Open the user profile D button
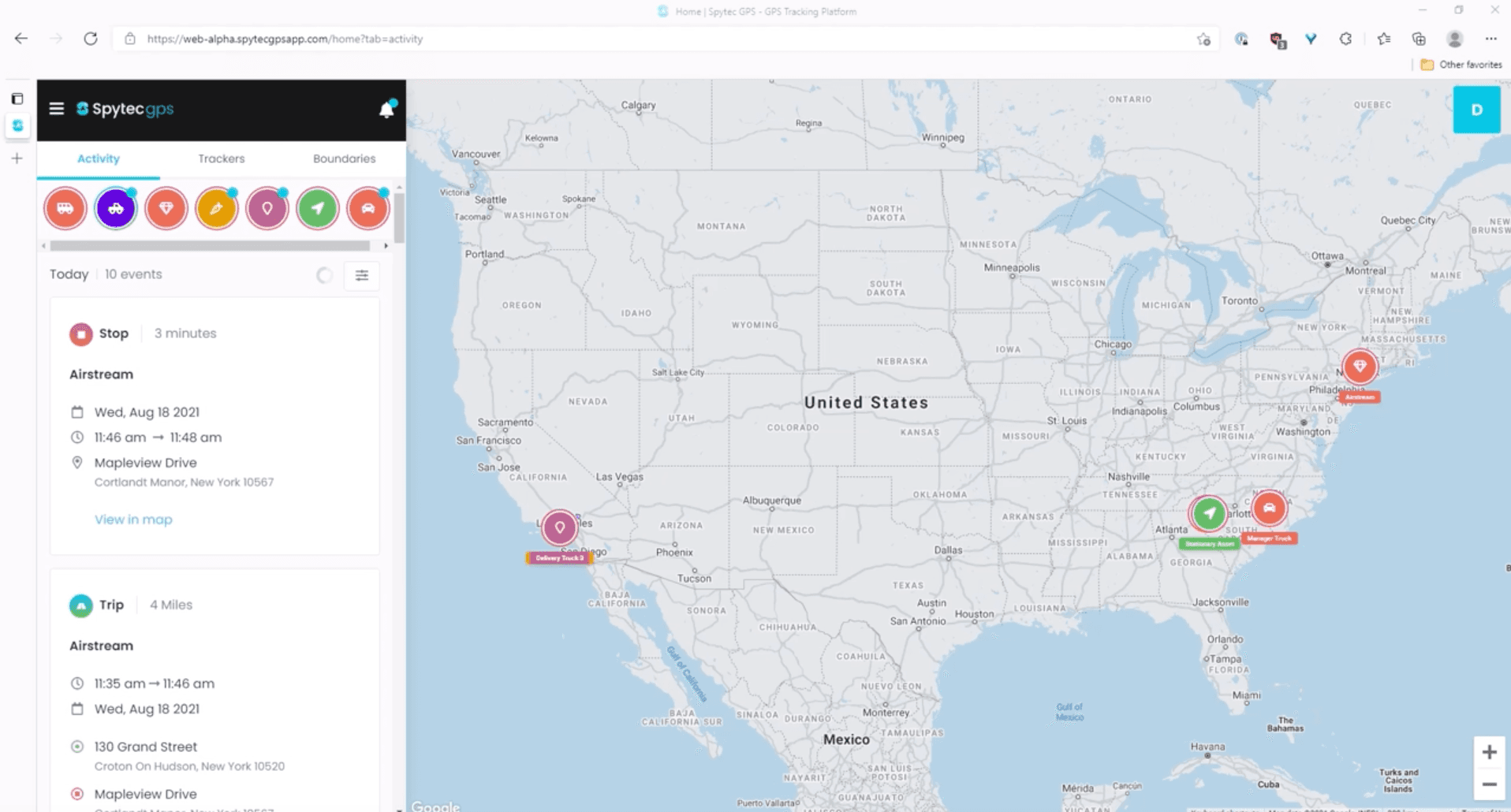This screenshot has width=1511, height=812. [x=1476, y=110]
